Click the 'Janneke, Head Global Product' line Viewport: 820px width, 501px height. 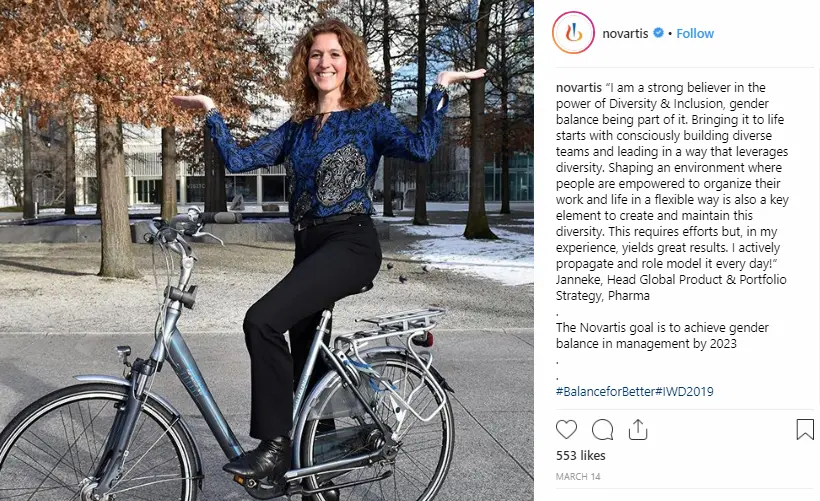[671, 279]
